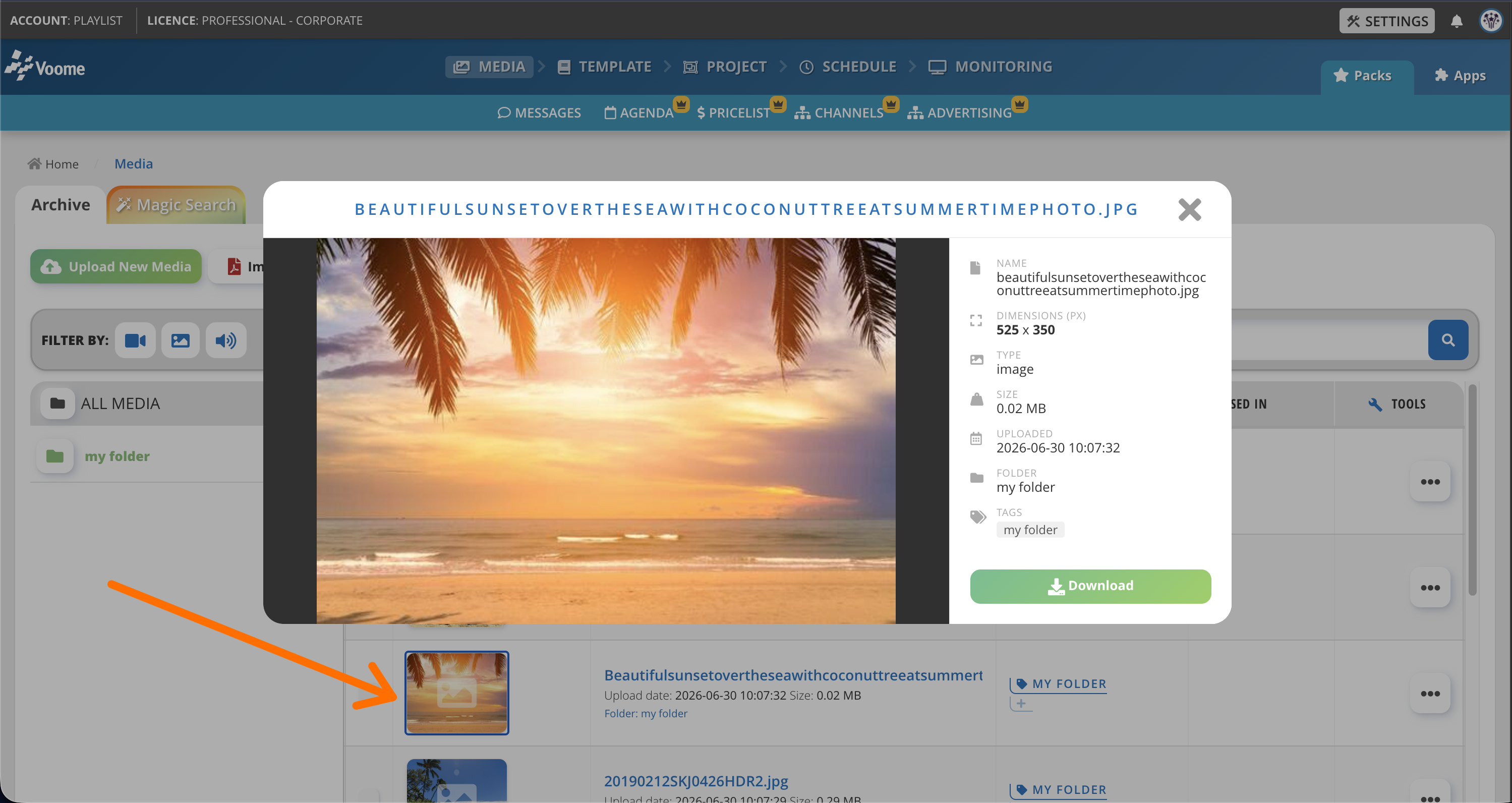Open tools menu for 20190212SKJ0426HDR2.jpg row
The height and width of the screenshot is (803, 1512).
coord(1430,792)
